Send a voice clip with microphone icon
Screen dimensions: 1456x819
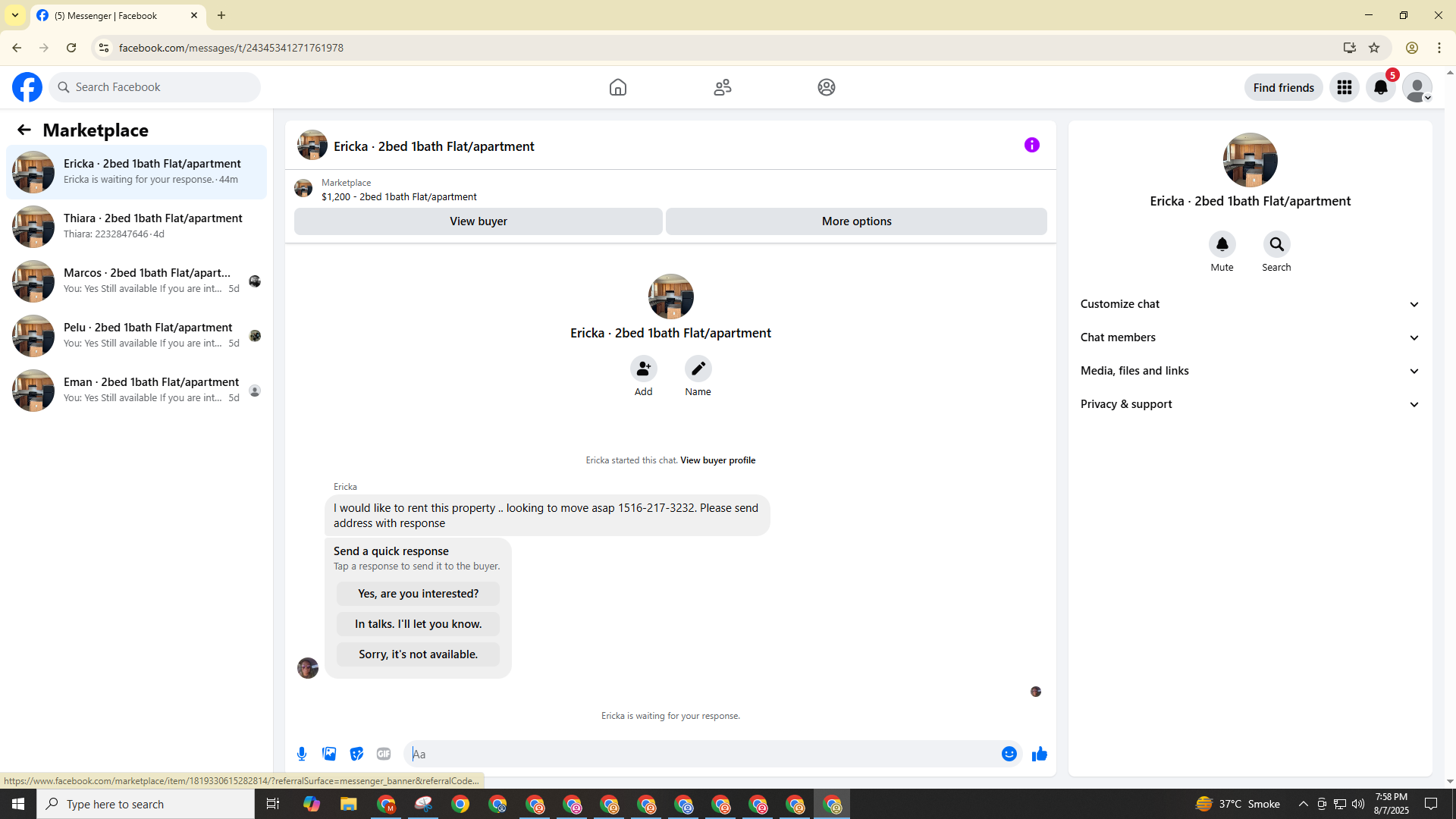[302, 754]
